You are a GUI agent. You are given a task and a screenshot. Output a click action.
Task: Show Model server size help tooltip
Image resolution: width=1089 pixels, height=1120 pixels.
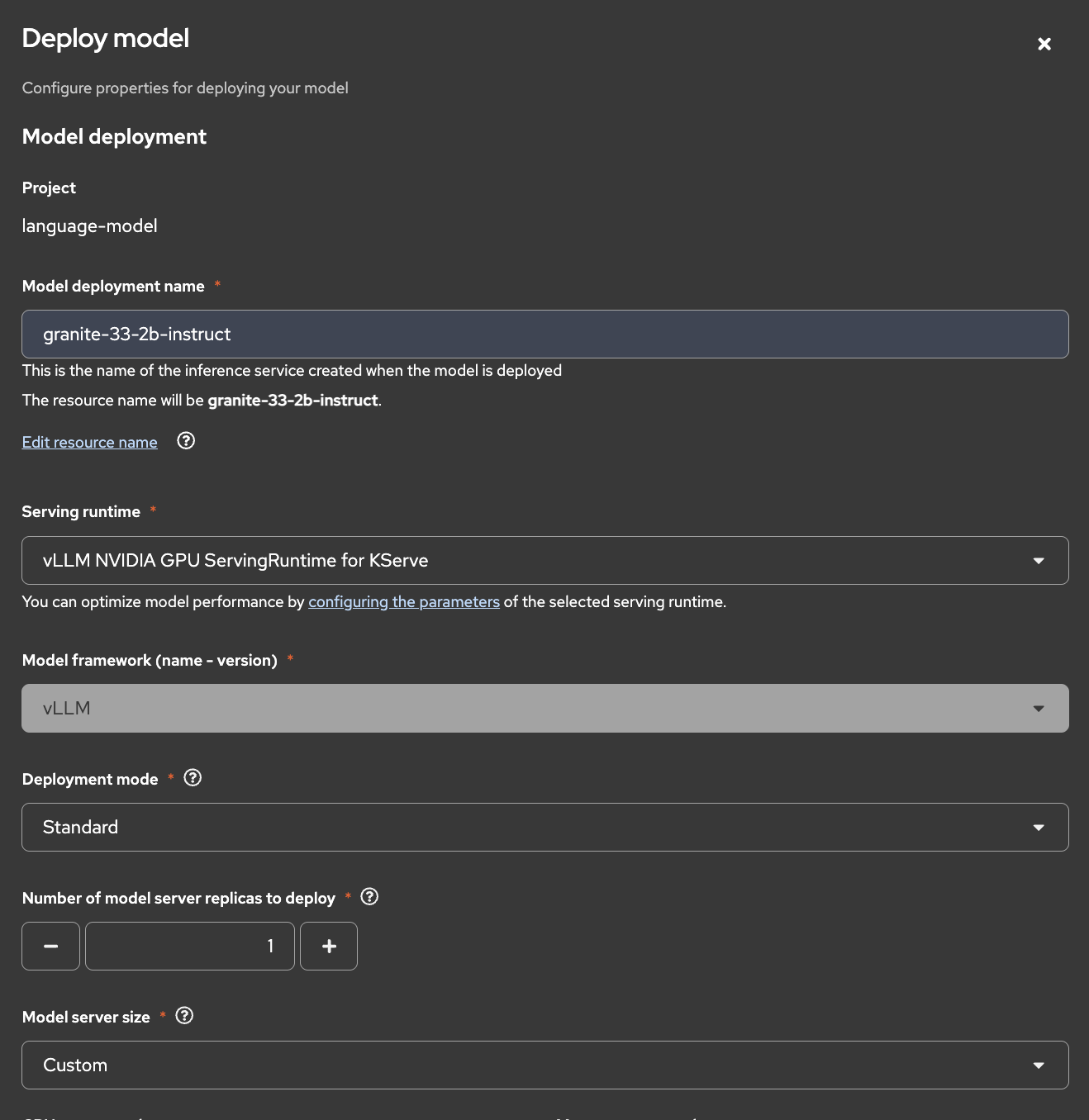pos(185,1016)
